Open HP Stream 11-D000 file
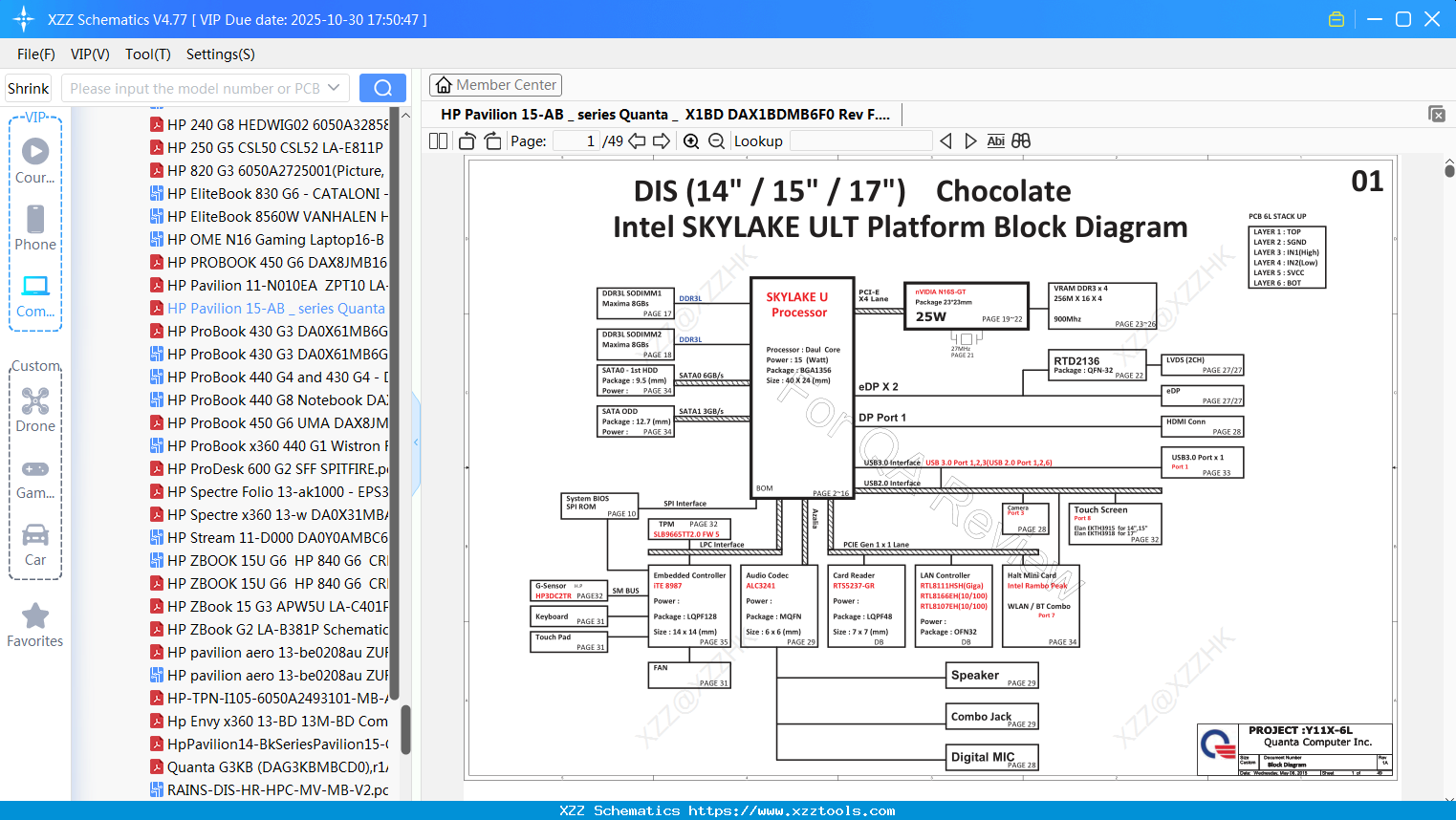Screen dimensions: 1456x820 tap(269, 537)
